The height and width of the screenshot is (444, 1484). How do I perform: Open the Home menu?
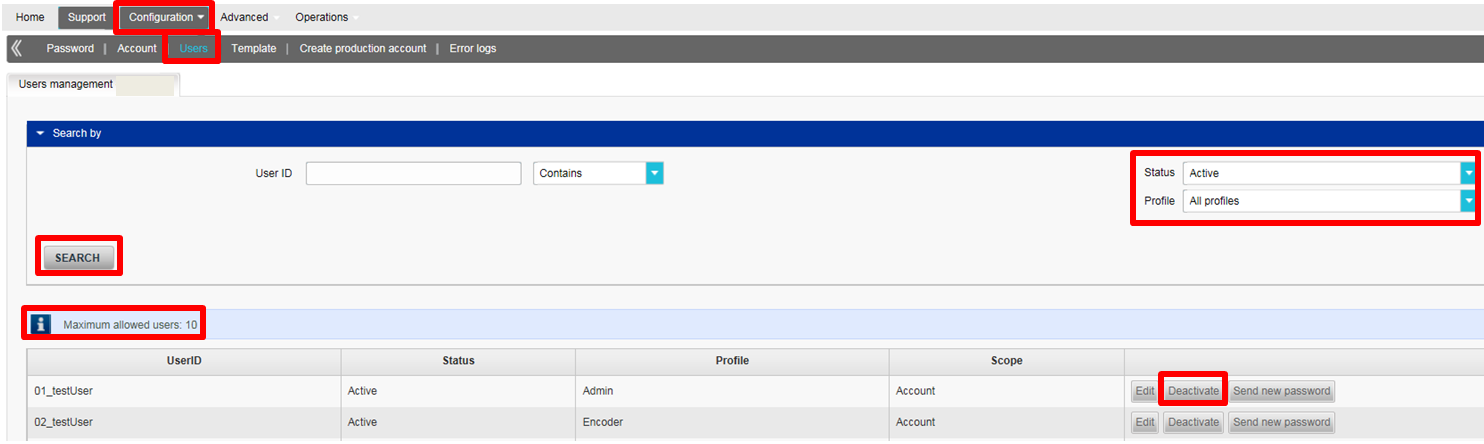coord(30,17)
